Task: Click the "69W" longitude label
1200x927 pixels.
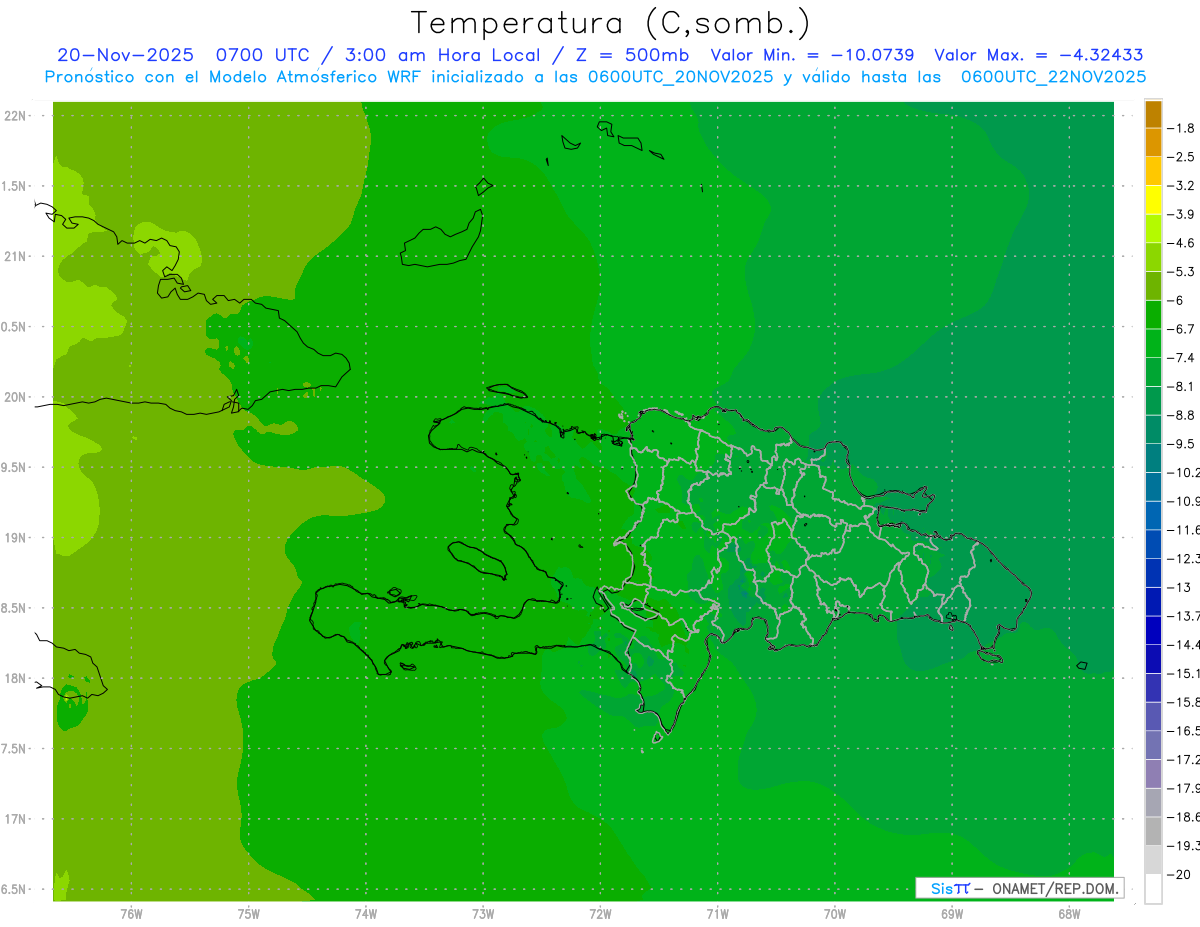Action: point(952,914)
